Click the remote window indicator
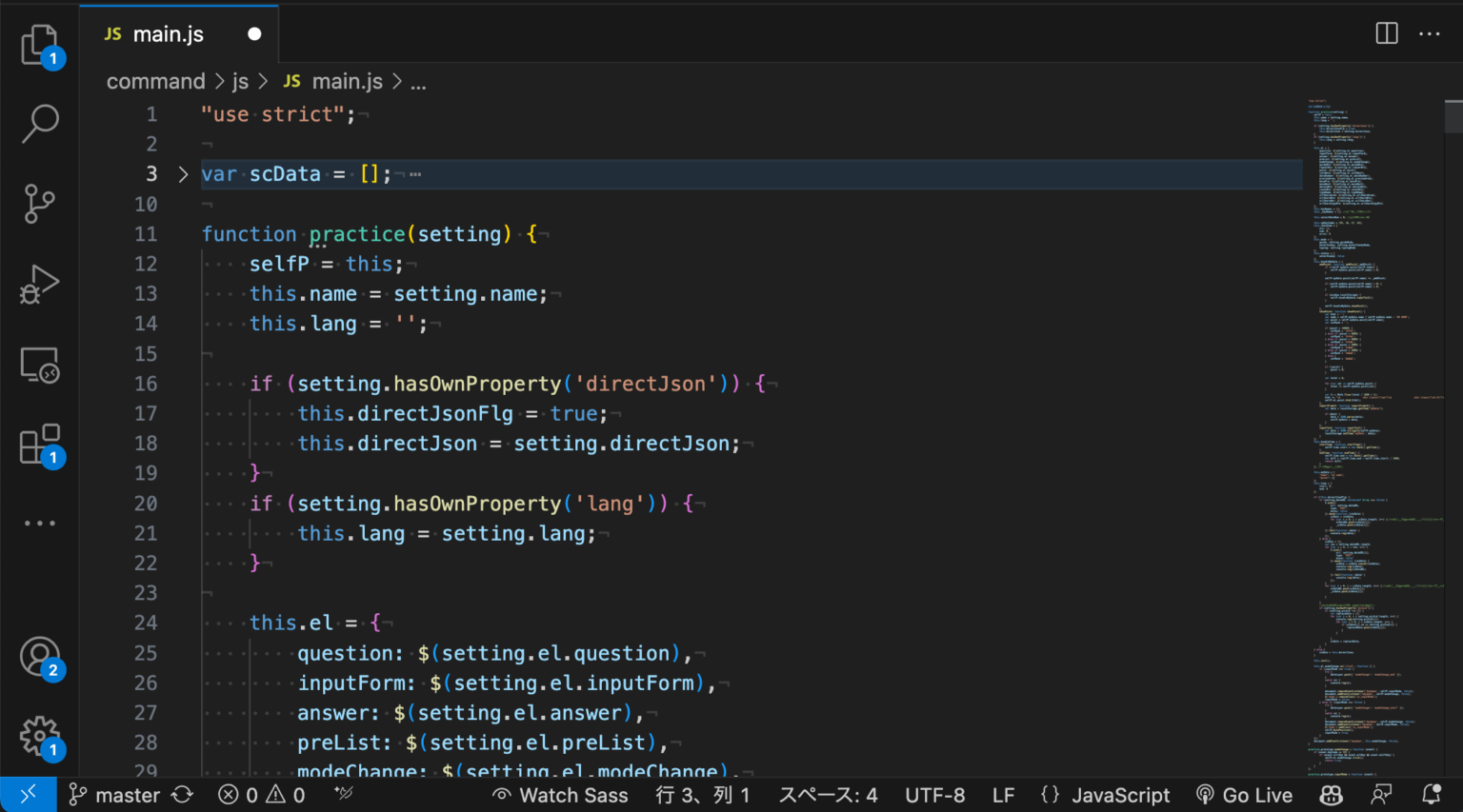The height and width of the screenshot is (812, 1463). (x=28, y=793)
